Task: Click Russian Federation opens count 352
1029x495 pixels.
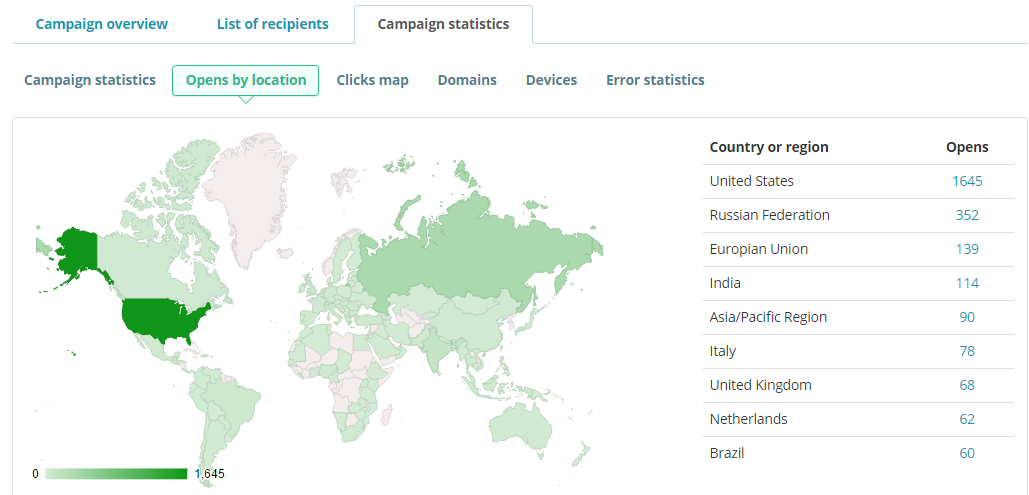Action: tap(967, 215)
